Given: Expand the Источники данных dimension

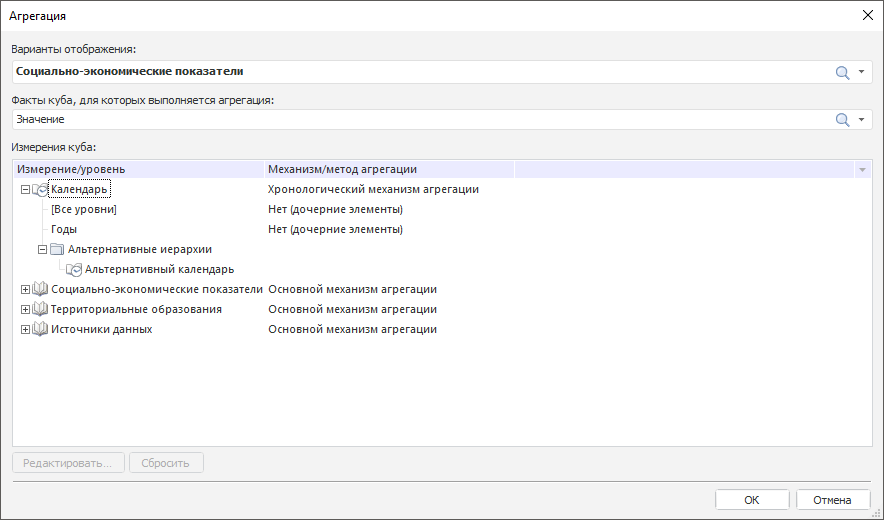Looking at the screenshot, I should coord(26,329).
